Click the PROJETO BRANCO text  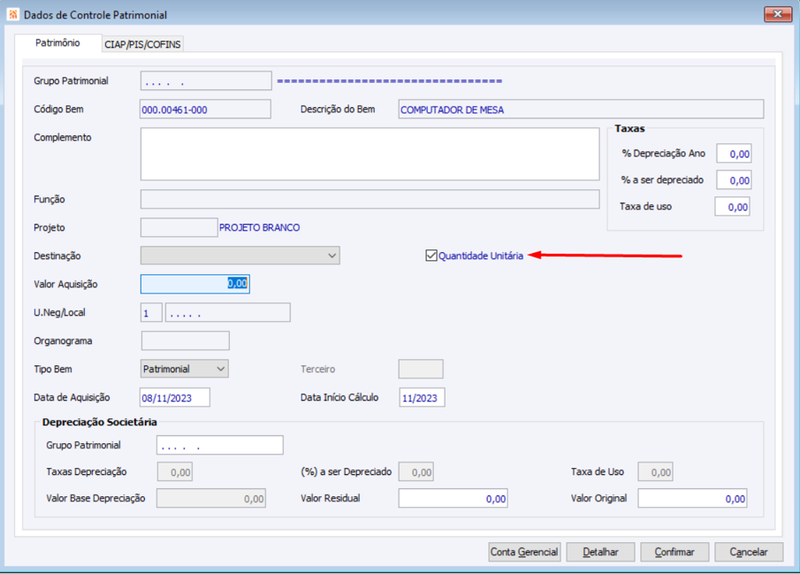pyautogui.click(x=259, y=228)
